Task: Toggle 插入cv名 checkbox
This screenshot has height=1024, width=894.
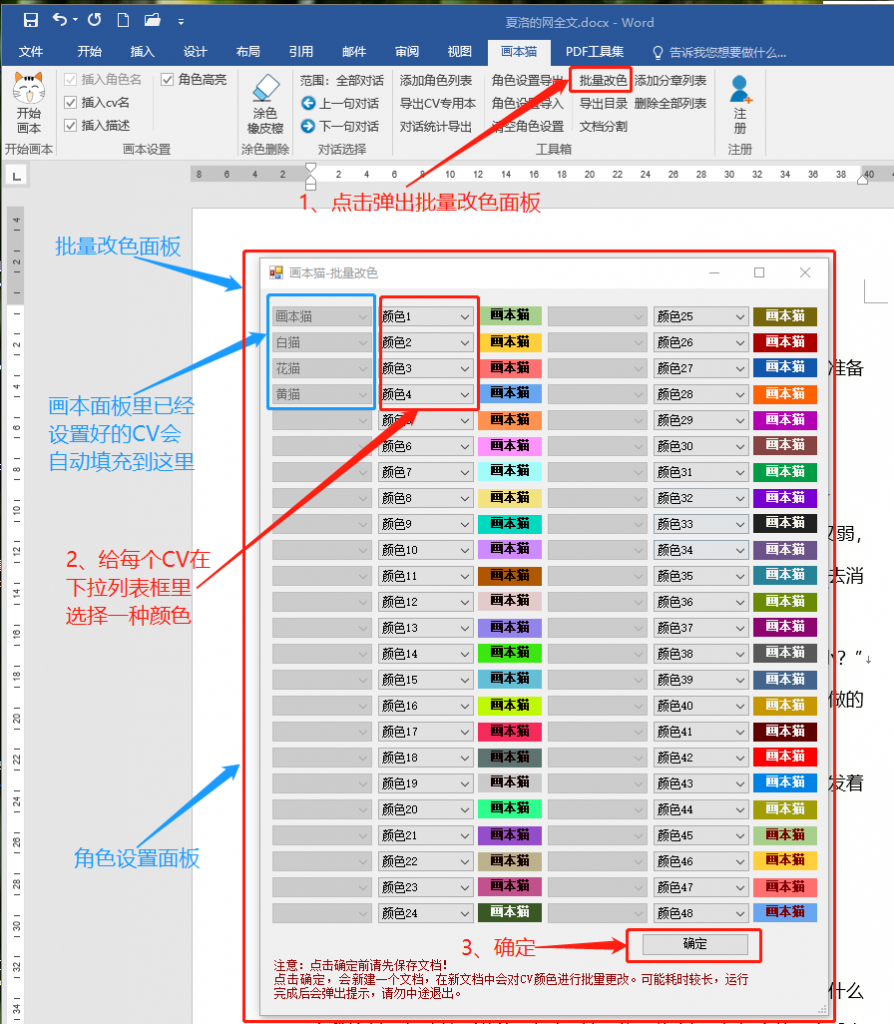Action: (x=71, y=103)
